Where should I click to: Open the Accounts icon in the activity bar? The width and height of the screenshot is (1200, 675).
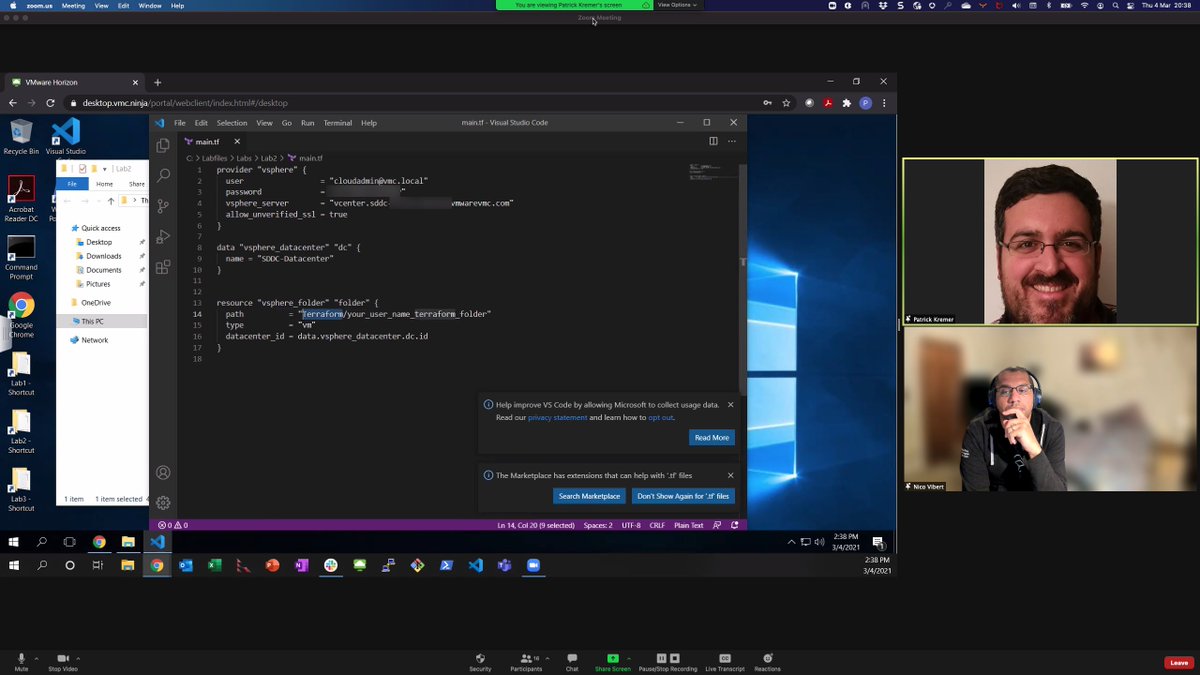coord(163,472)
